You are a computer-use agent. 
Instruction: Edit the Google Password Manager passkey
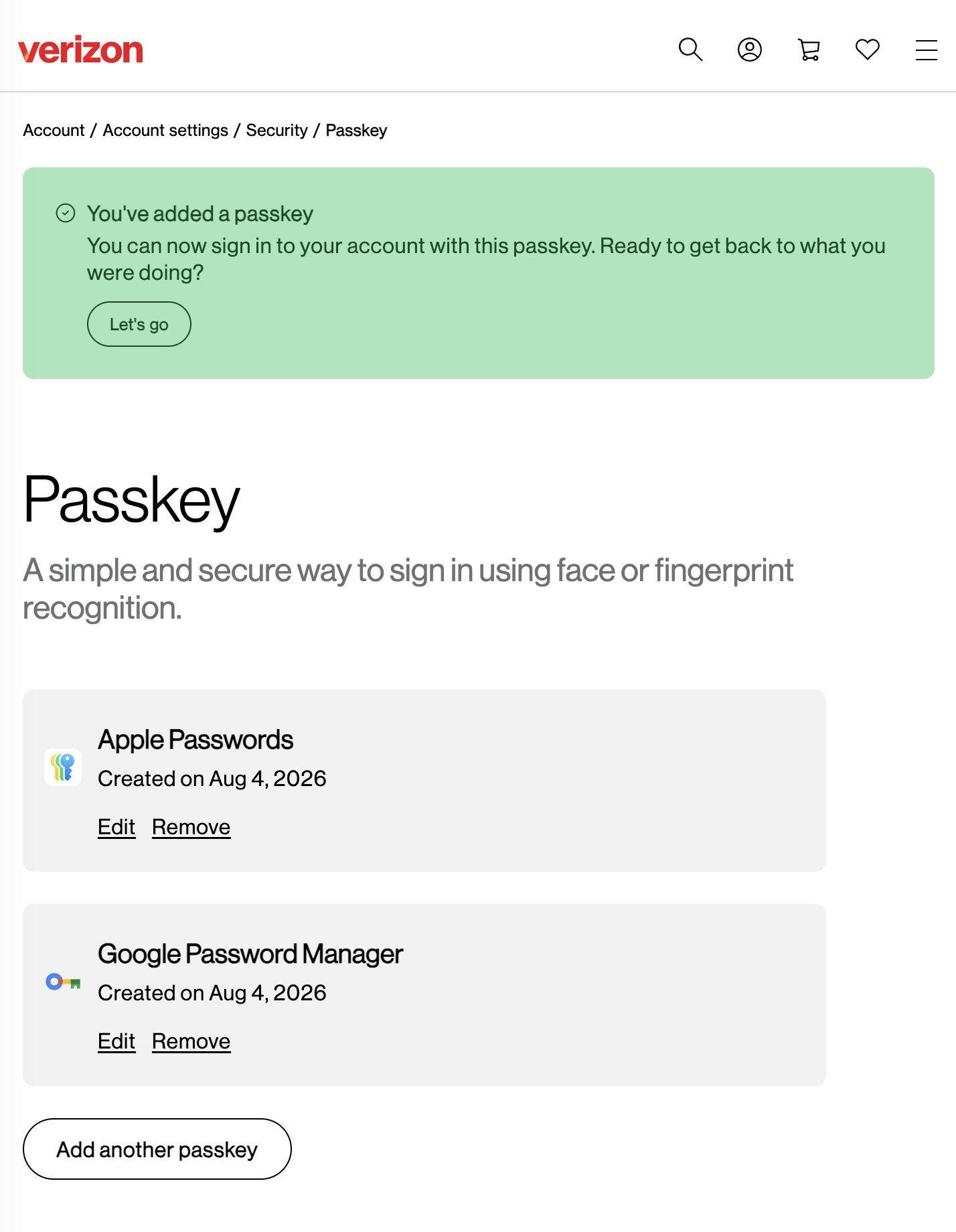(116, 1041)
